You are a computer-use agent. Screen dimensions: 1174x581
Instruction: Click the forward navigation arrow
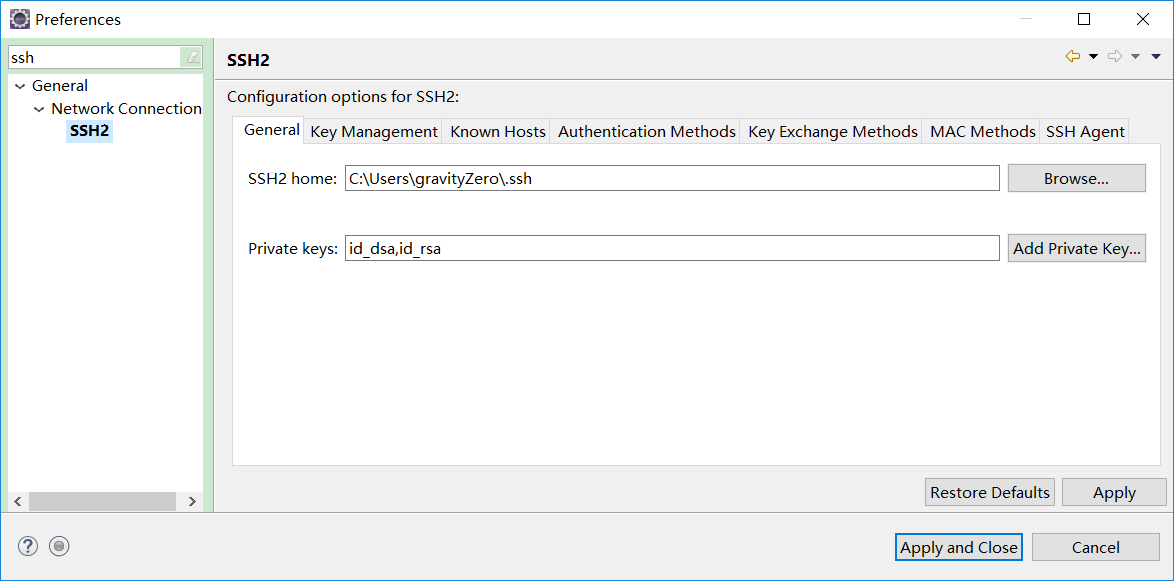(1115, 57)
